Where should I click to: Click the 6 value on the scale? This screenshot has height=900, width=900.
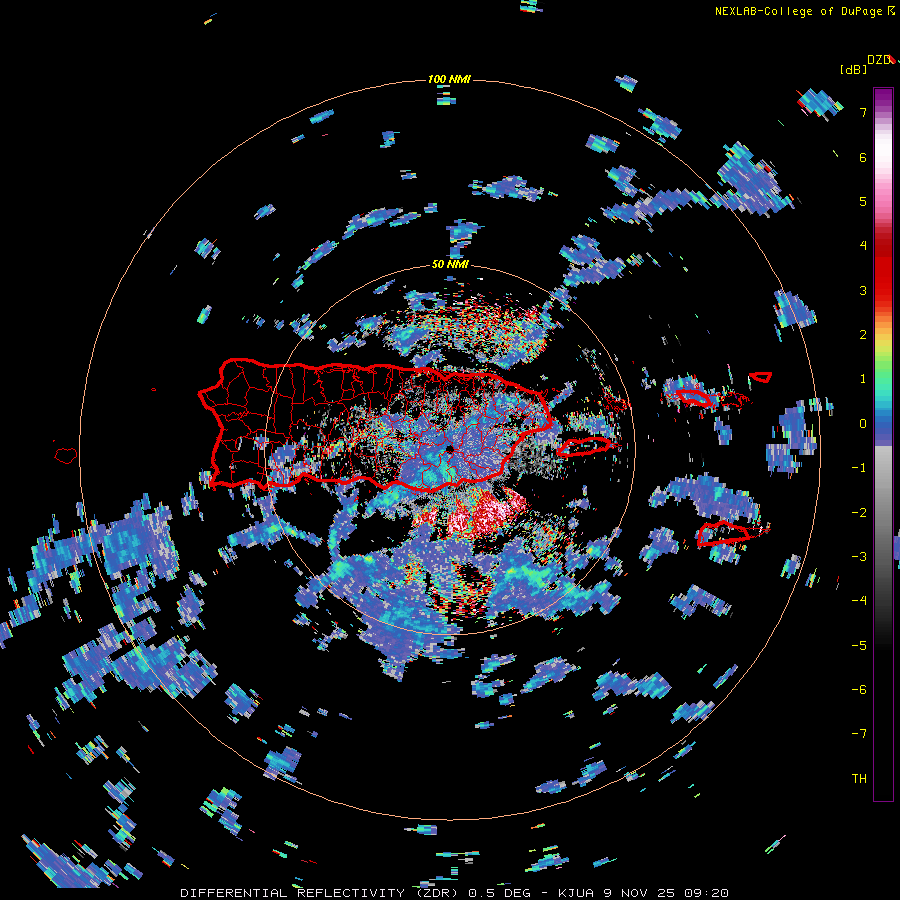click(x=863, y=157)
